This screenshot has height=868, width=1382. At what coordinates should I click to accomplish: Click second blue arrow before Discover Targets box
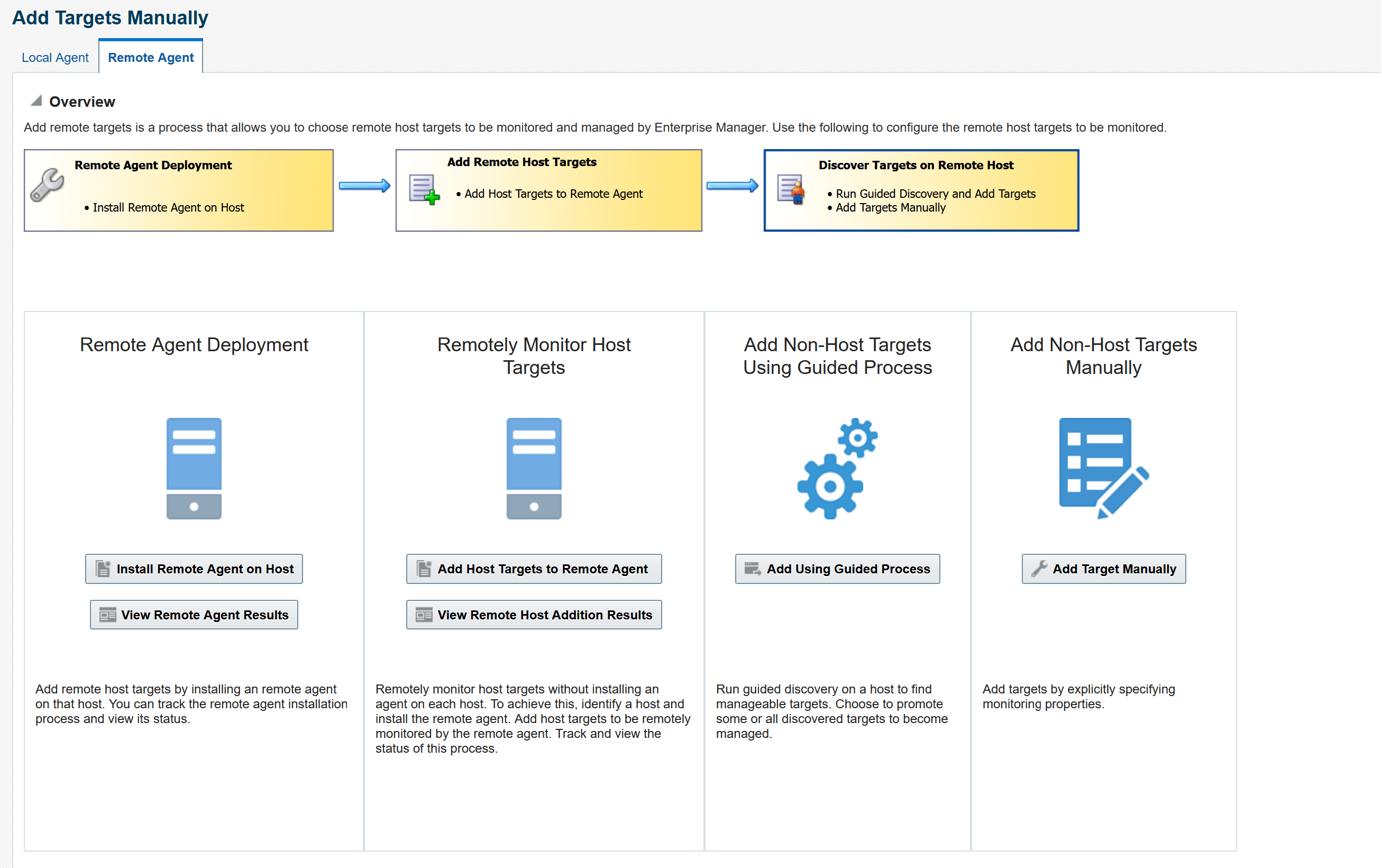point(733,186)
